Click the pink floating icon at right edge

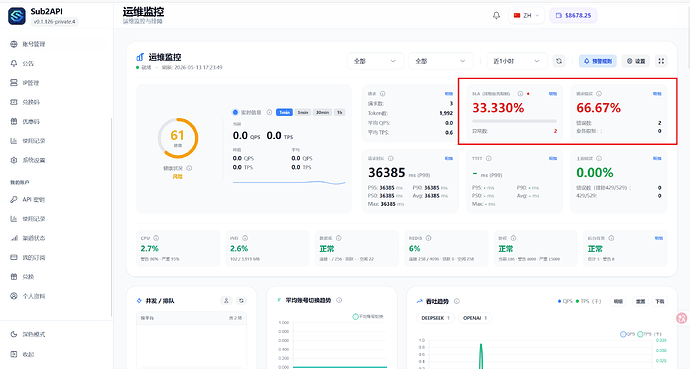tap(682, 318)
